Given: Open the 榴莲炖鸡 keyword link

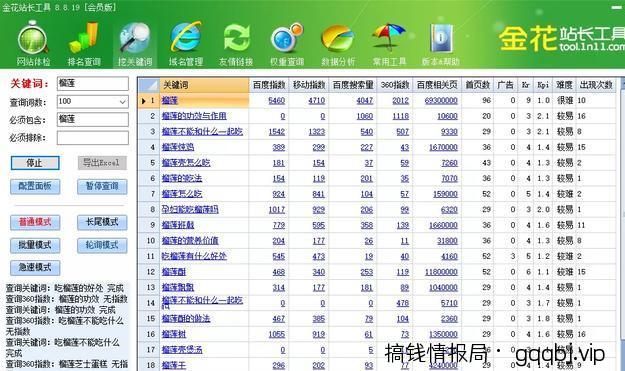Looking at the screenshot, I should pyautogui.click(x=178, y=147).
